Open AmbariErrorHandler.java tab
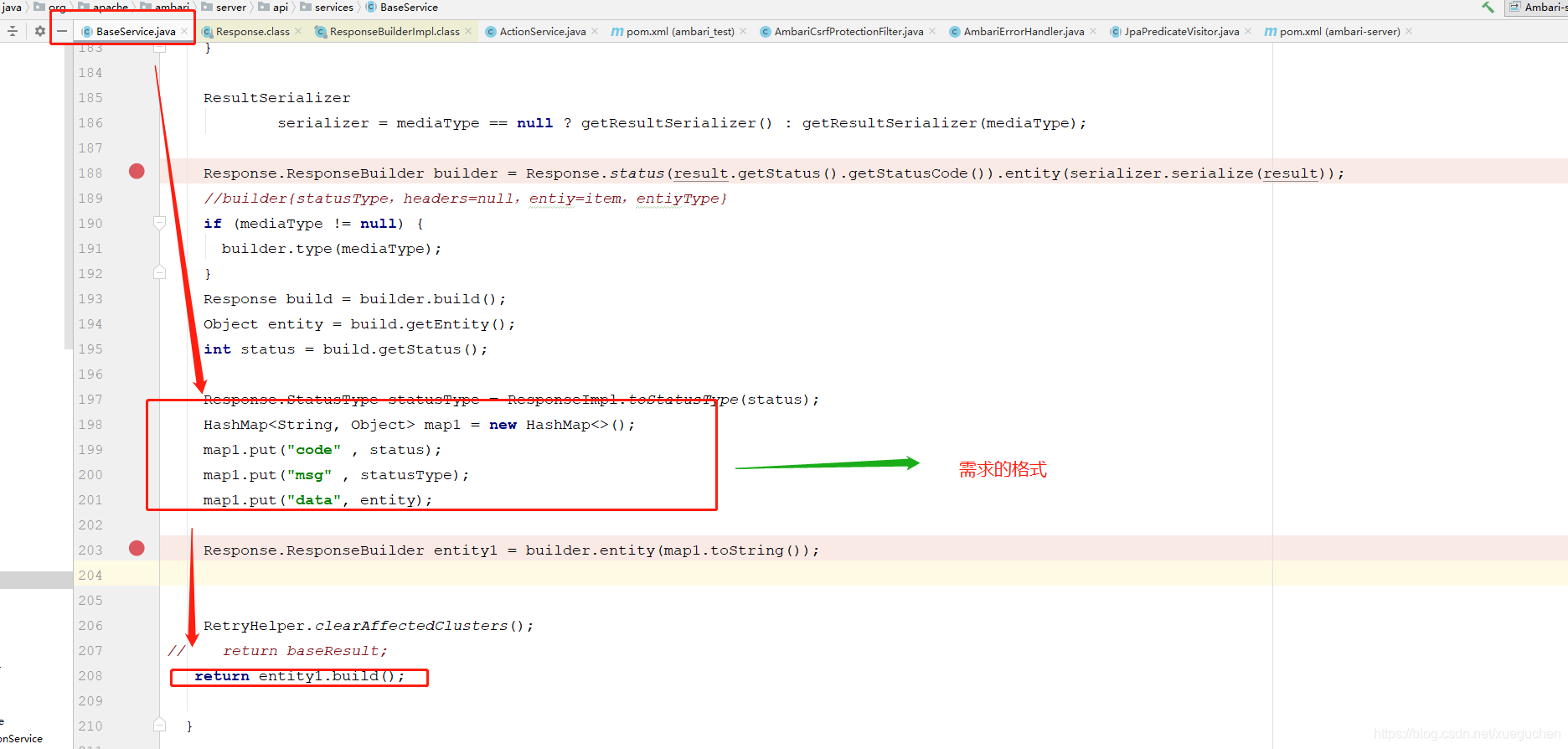The height and width of the screenshot is (749, 1568). [1023, 32]
